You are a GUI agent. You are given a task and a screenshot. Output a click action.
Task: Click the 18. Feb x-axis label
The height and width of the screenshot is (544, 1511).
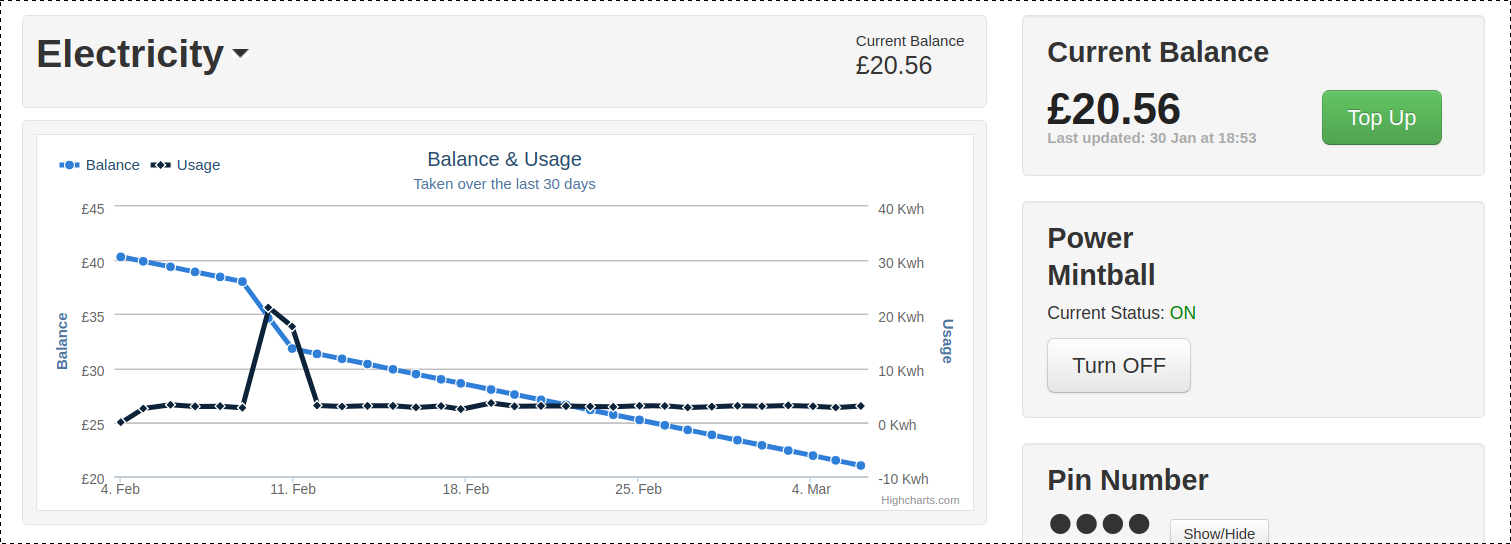pyautogui.click(x=466, y=489)
